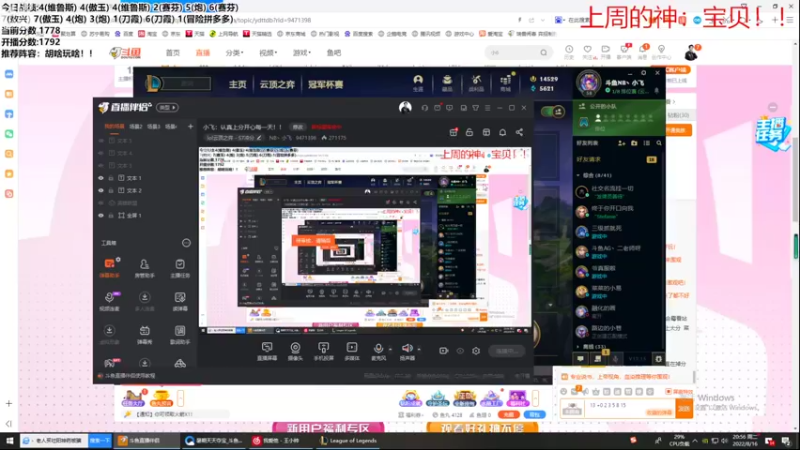Show the hidden 文本 4 source
This screenshot has height=450, width=800.
tap(101, 153)
